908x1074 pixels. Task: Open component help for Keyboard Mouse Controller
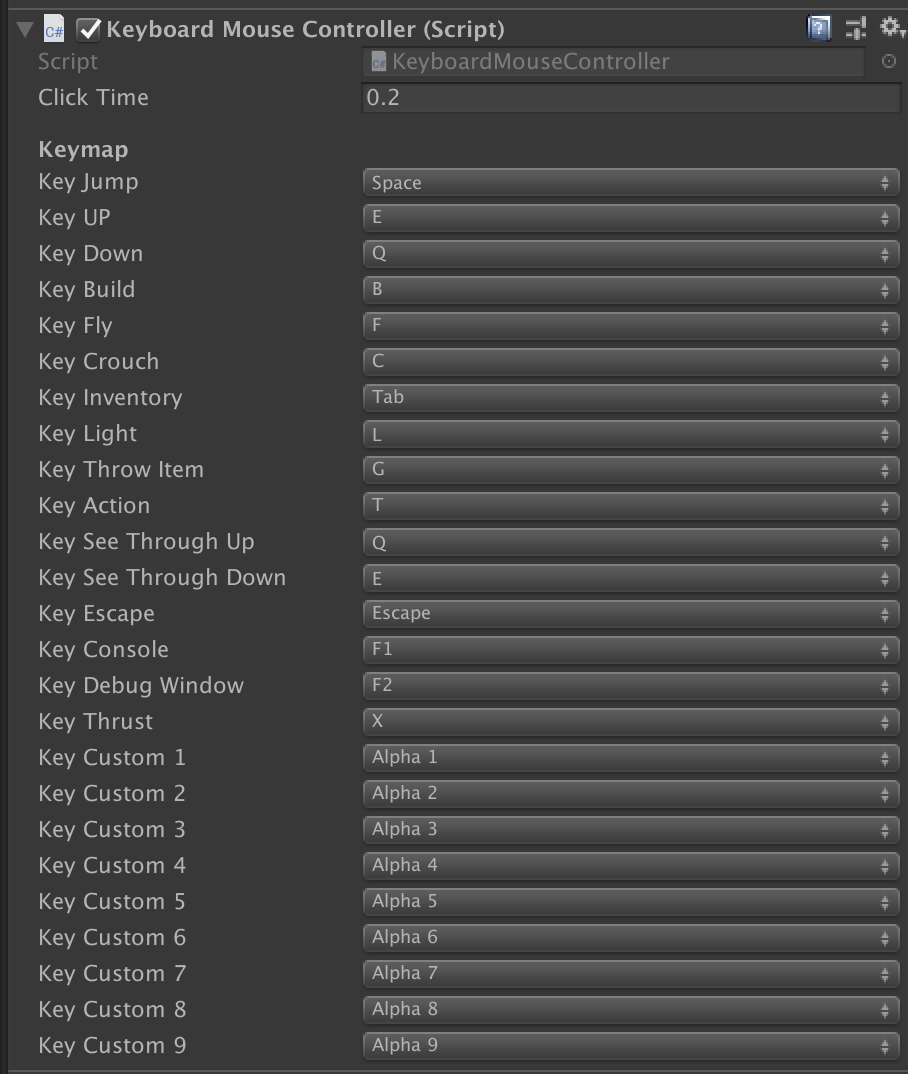coord(819,27)
